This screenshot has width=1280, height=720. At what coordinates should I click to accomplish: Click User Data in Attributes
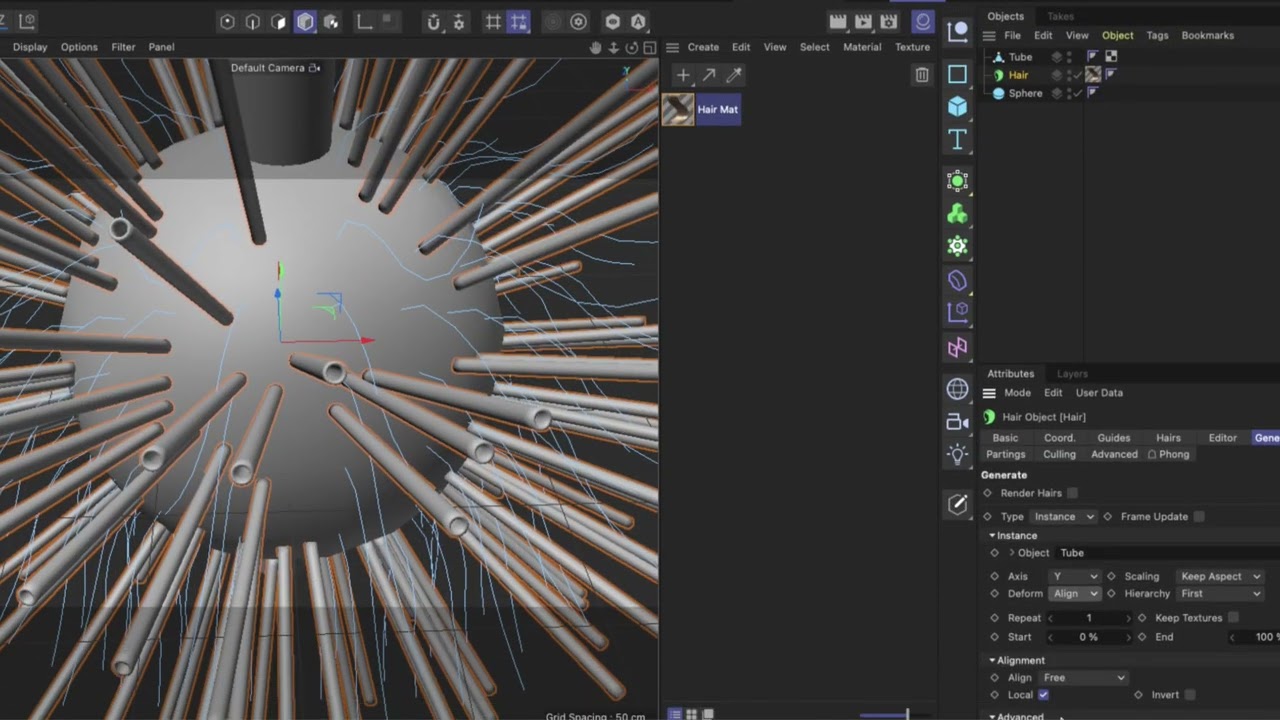point(1099,393)
